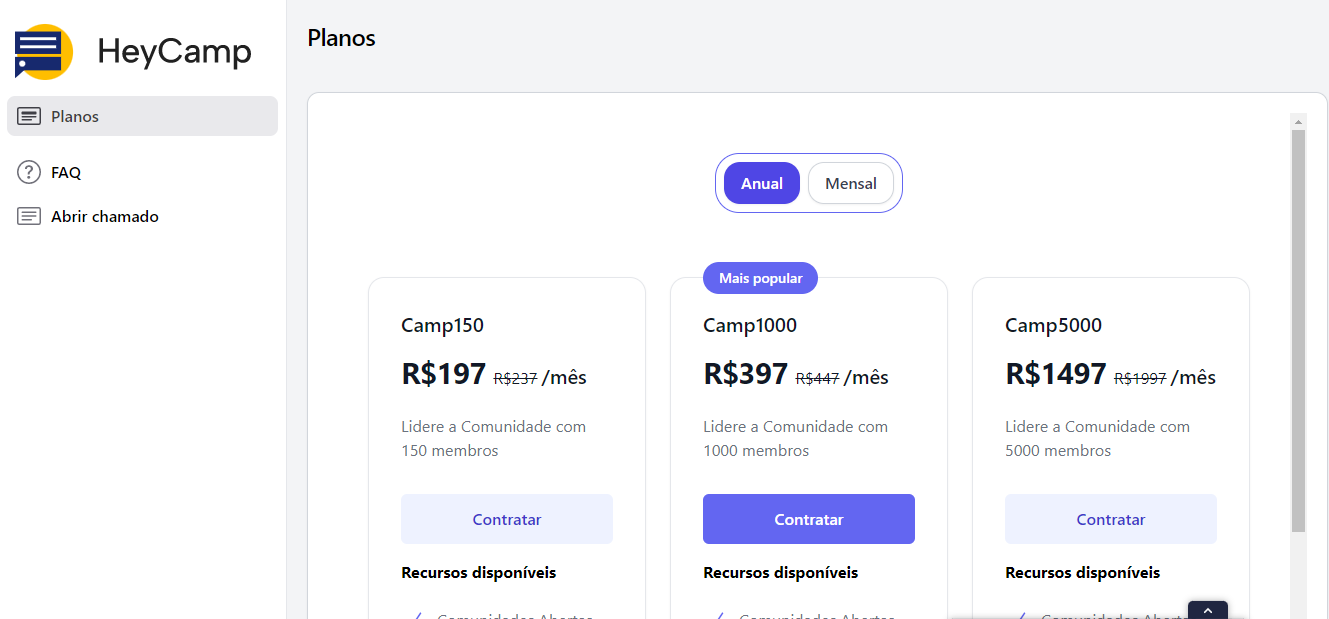Click the Camp1000 plan title

(750, 326)
